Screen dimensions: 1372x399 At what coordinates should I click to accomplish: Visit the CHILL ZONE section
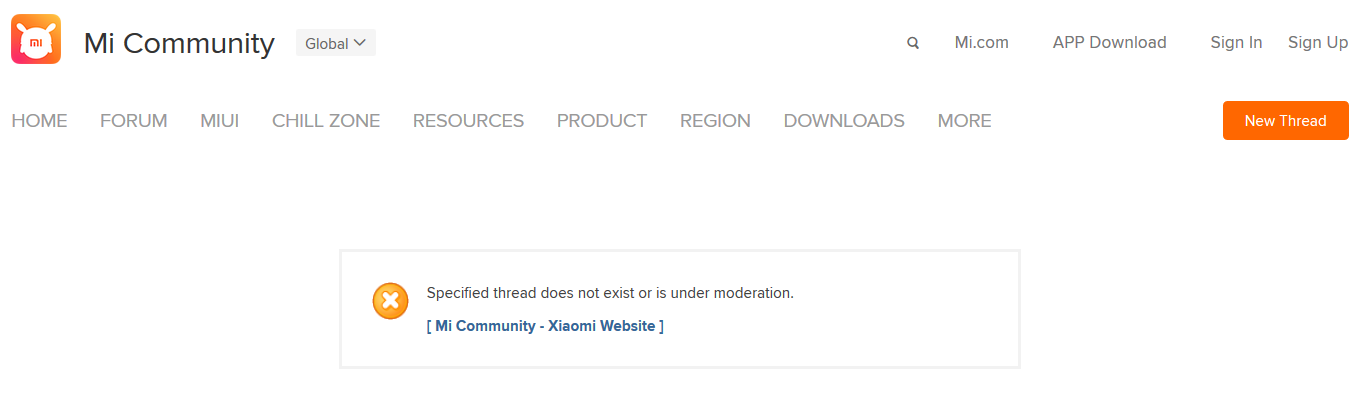pos(326,121)
